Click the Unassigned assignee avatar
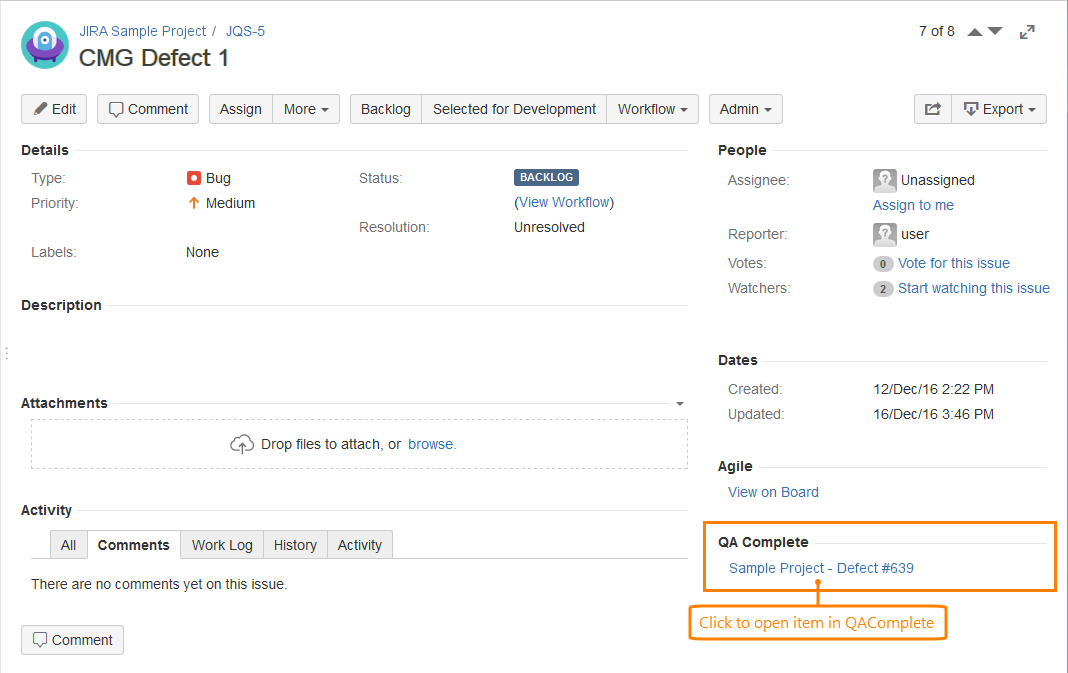 click(884, 180)
